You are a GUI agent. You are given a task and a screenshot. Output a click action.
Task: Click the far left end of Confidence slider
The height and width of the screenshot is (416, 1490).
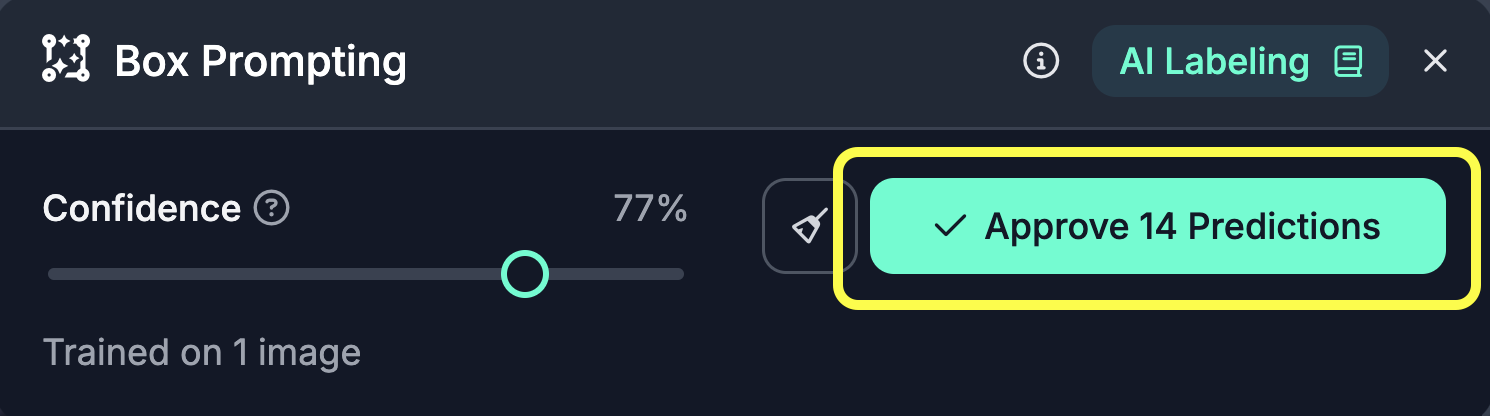point(52,274)
